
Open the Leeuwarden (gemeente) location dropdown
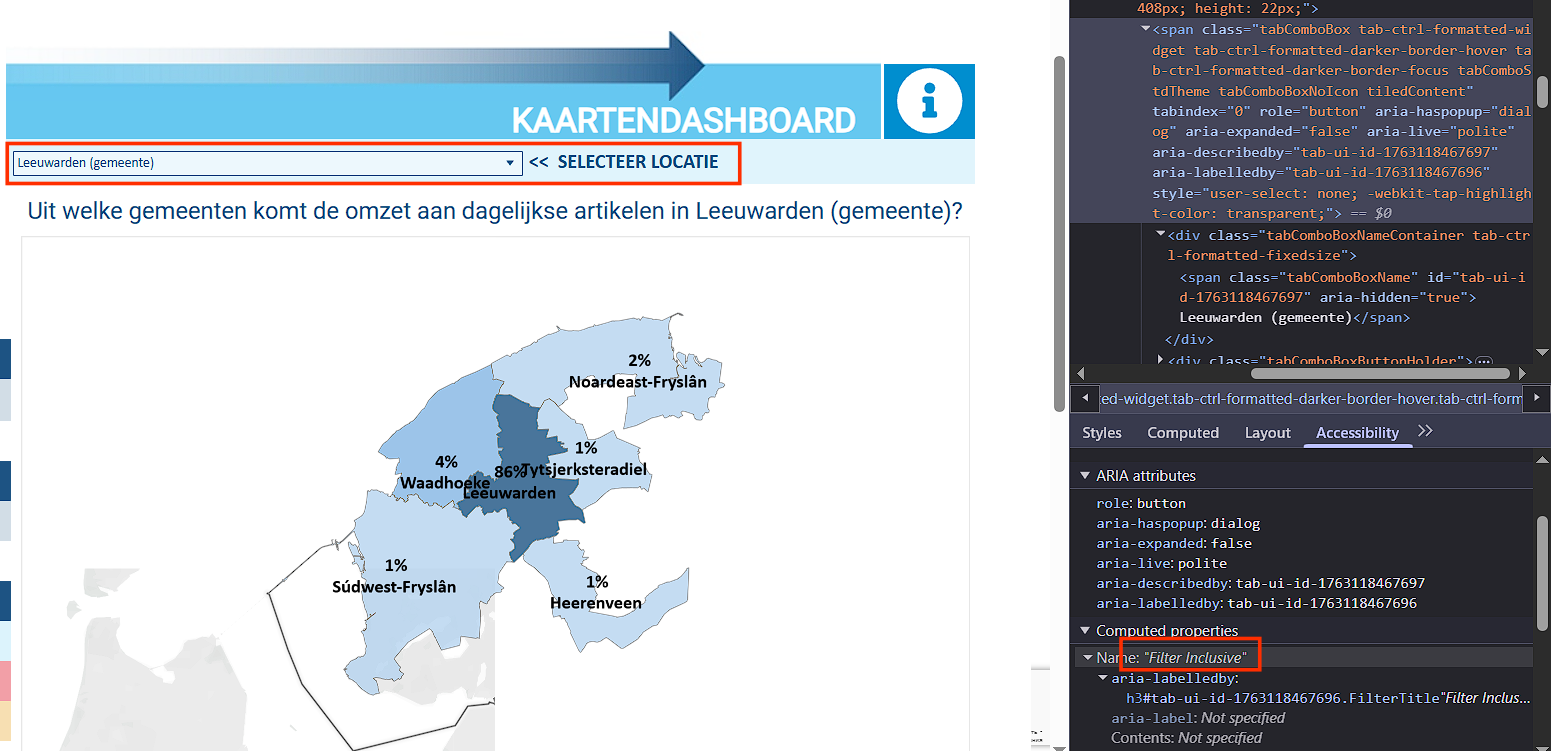coord(267,163)
